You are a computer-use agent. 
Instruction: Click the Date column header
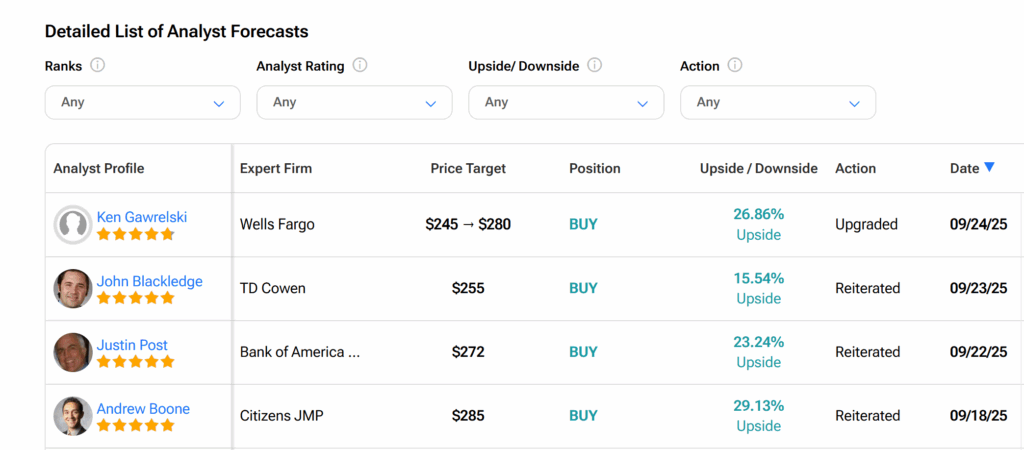click(x=964, y=168)
